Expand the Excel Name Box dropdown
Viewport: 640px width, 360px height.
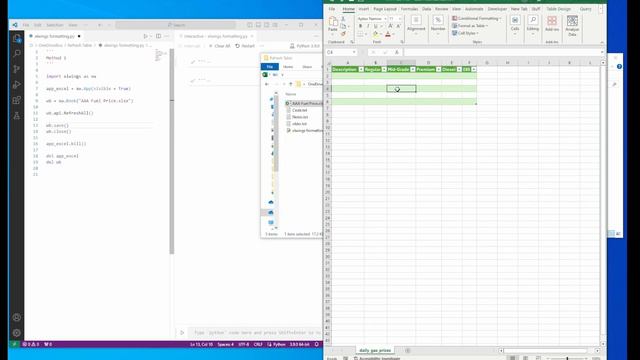354,52
